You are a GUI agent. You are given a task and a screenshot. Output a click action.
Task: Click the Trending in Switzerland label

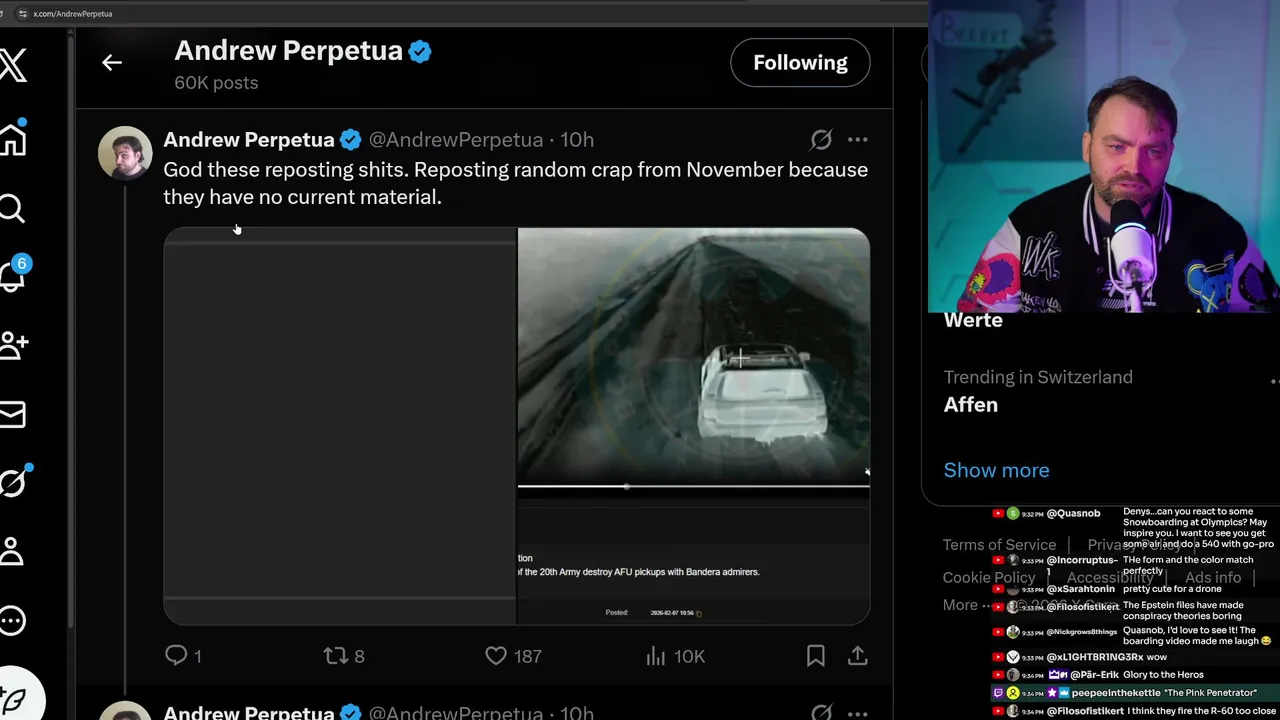pos(1038,377)
